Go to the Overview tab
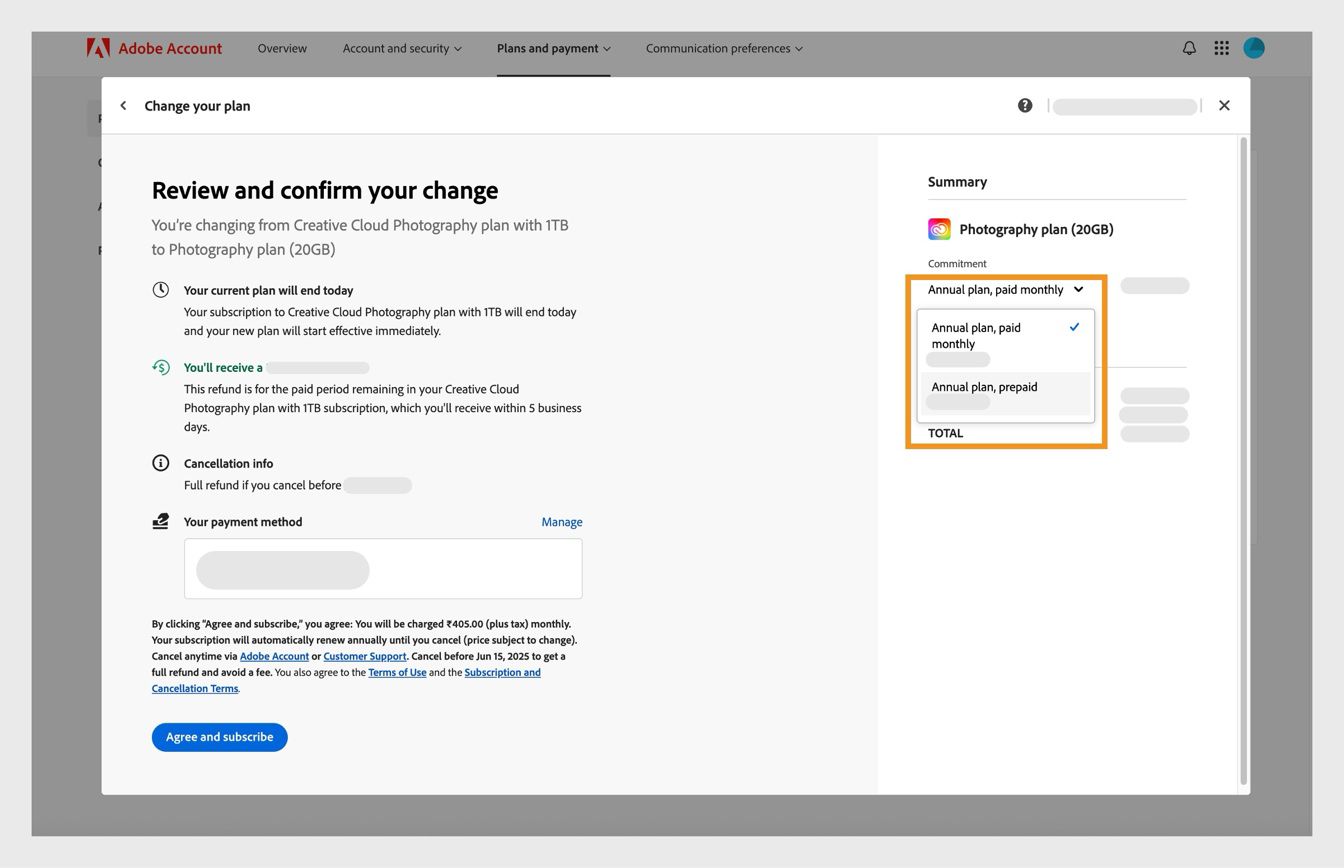 coord(282,48)
